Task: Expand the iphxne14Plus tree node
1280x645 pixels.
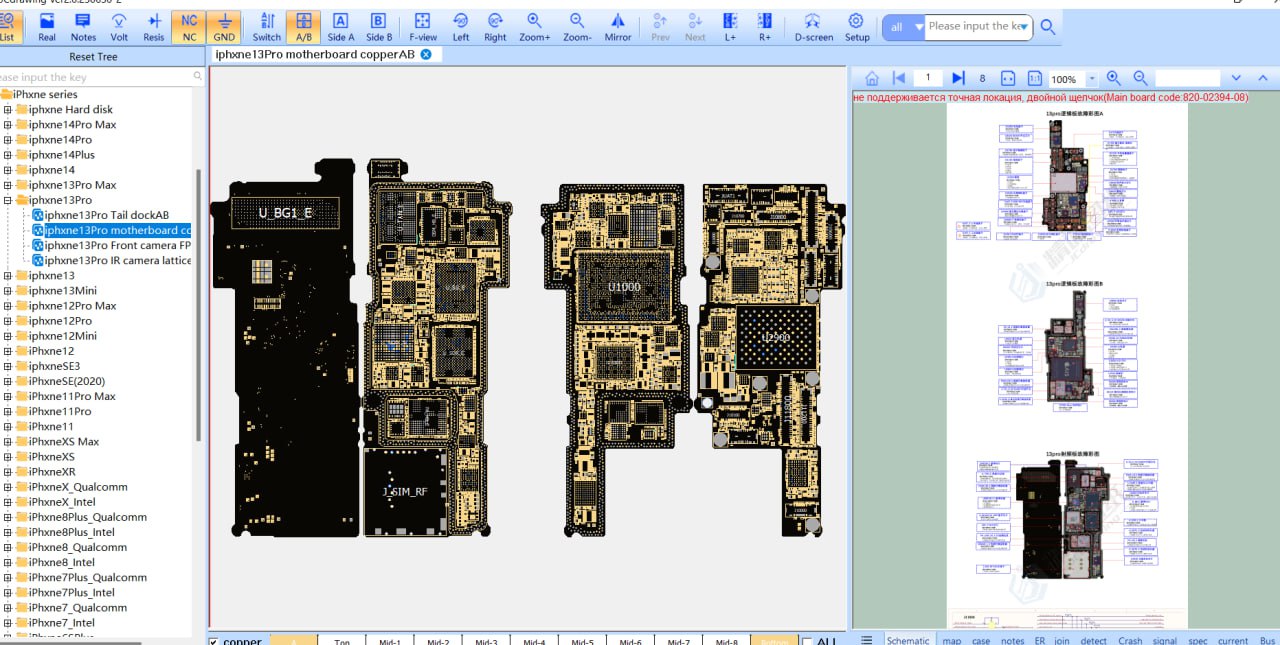Action: 8,155
